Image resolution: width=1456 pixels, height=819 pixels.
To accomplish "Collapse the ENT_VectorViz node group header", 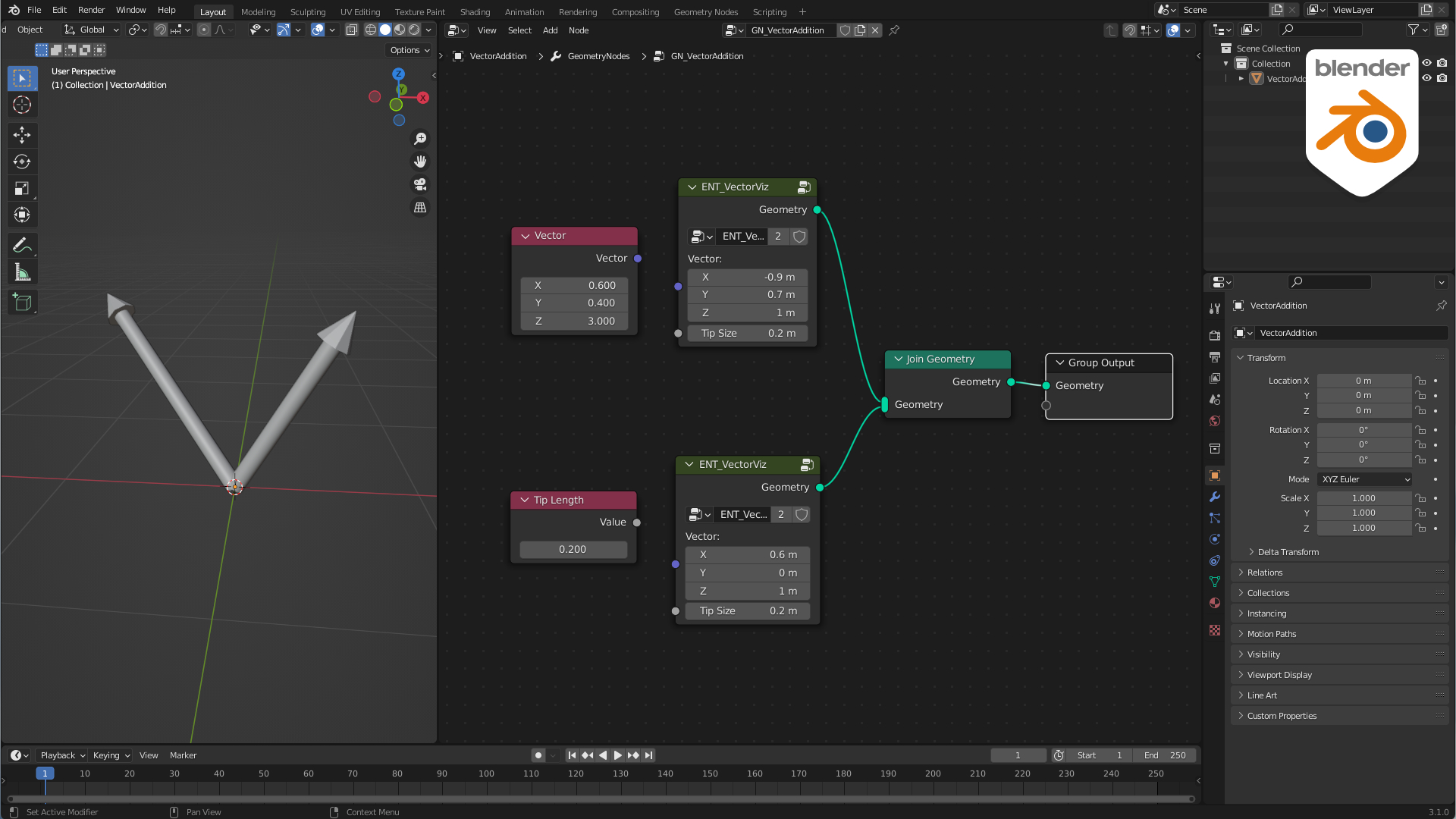I will click(692, 187).
